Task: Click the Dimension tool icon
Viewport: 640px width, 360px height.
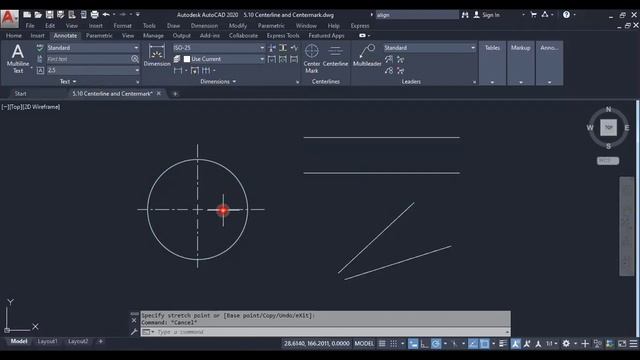Action: point(157,55)
